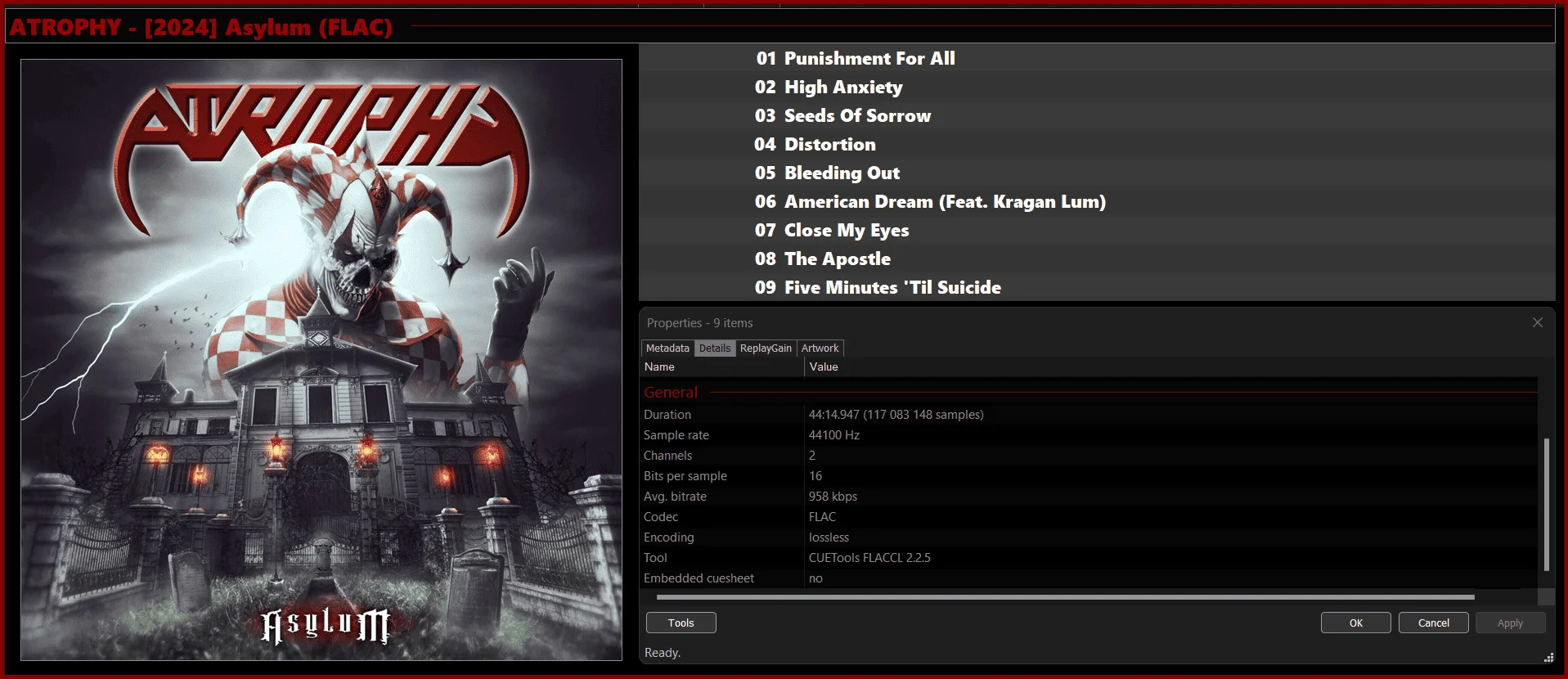Screen dimensions: 1568x679
Task: Click the Avg. bitrate value 958 kbps
Action: pyautogui.click(x=833, y=497)
